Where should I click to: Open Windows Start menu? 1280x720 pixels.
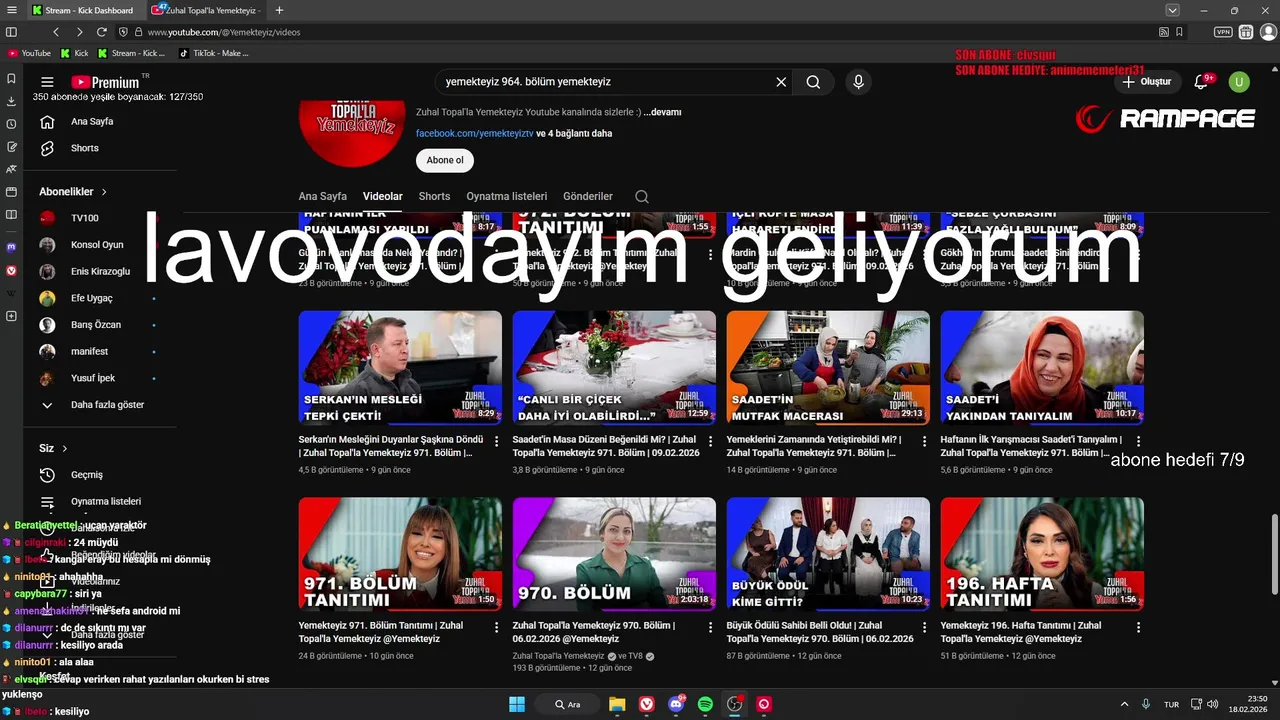coord(517,704)
